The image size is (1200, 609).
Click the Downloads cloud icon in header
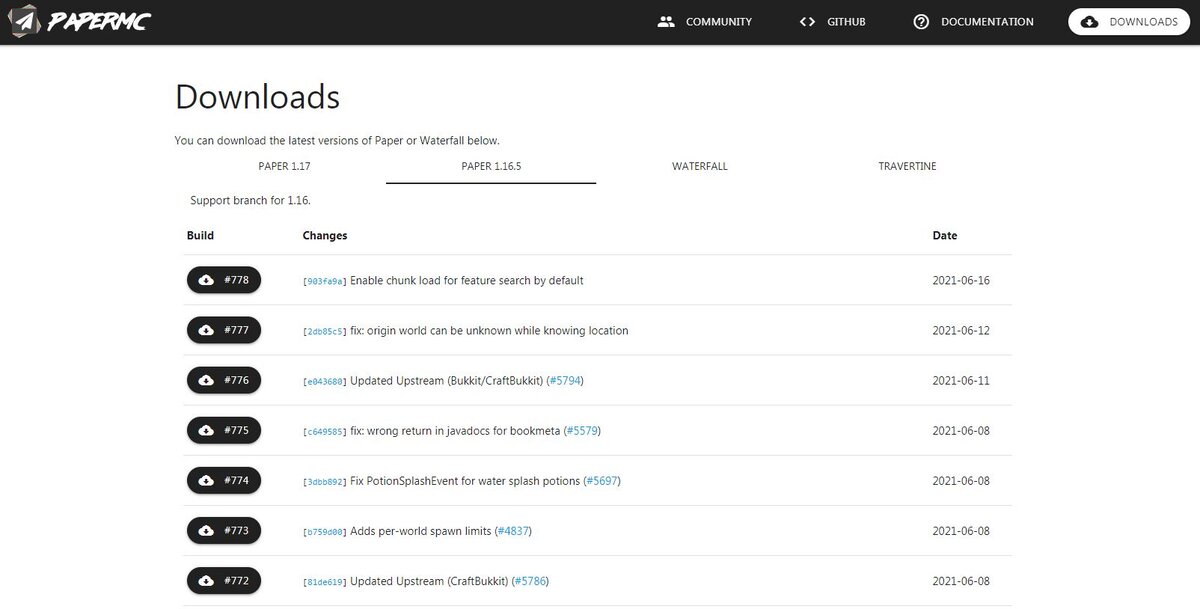coord(1090,22)
